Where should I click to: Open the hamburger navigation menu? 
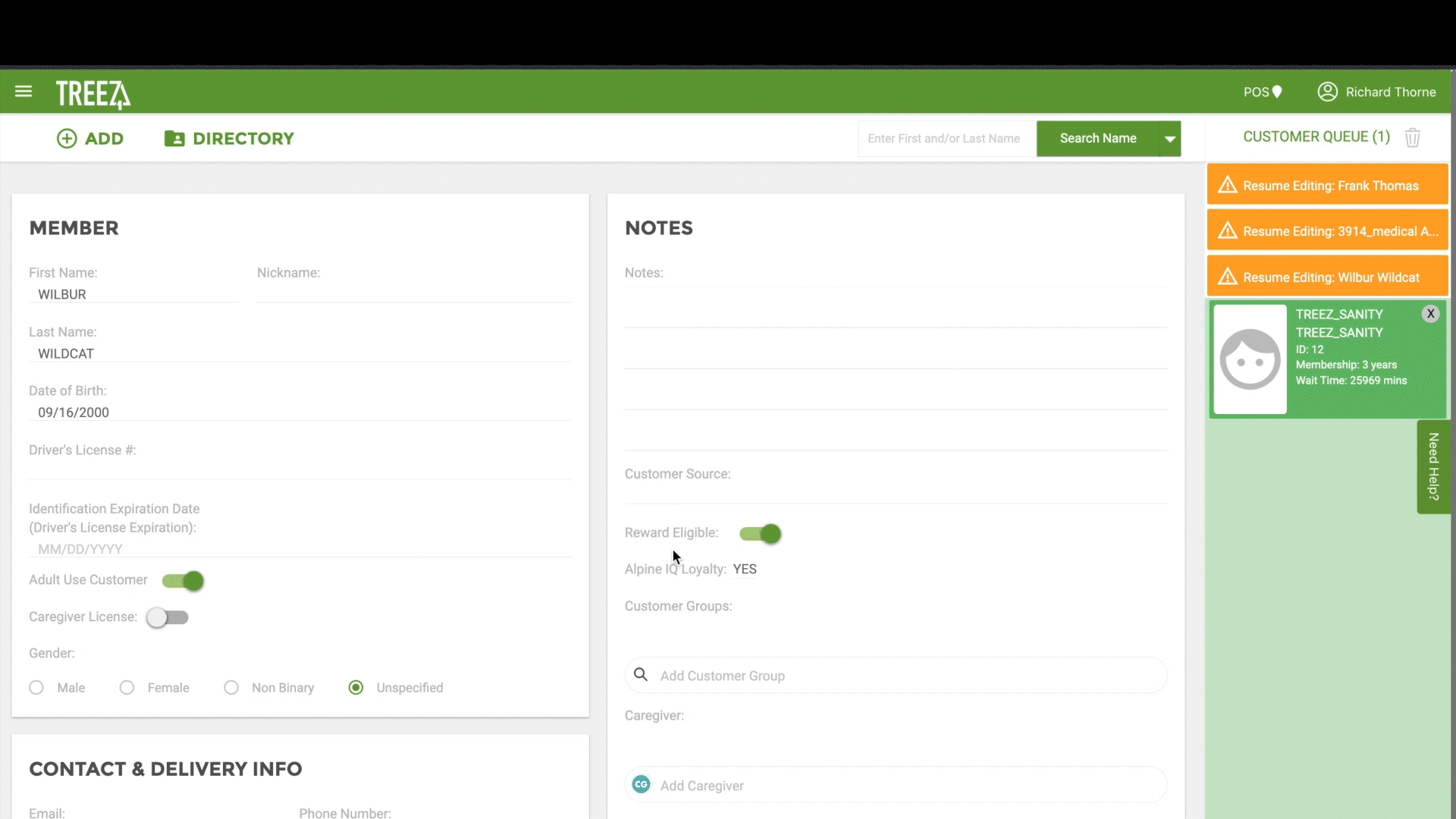pos(24,92)
